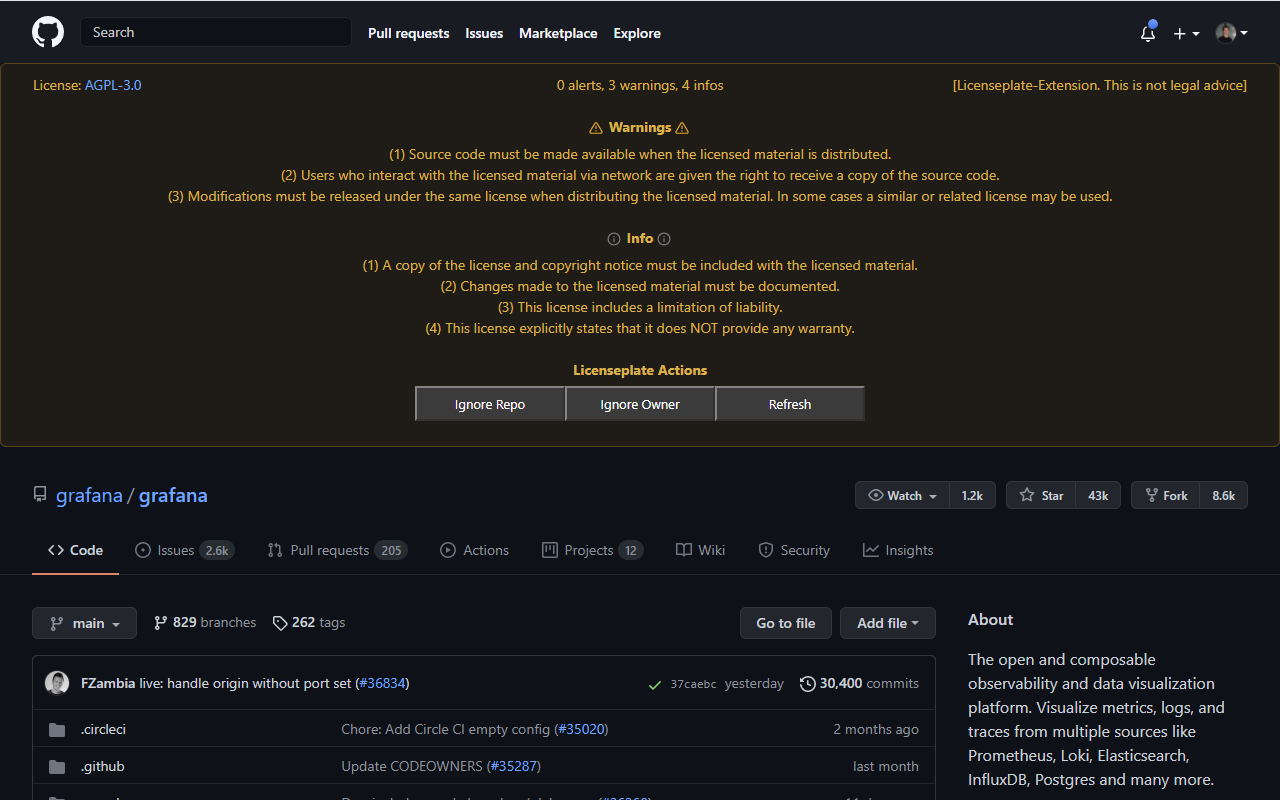The width and height of the screenshot is (1280, 800).
Task: View the 262 tags list
Action: coord(309,622)
